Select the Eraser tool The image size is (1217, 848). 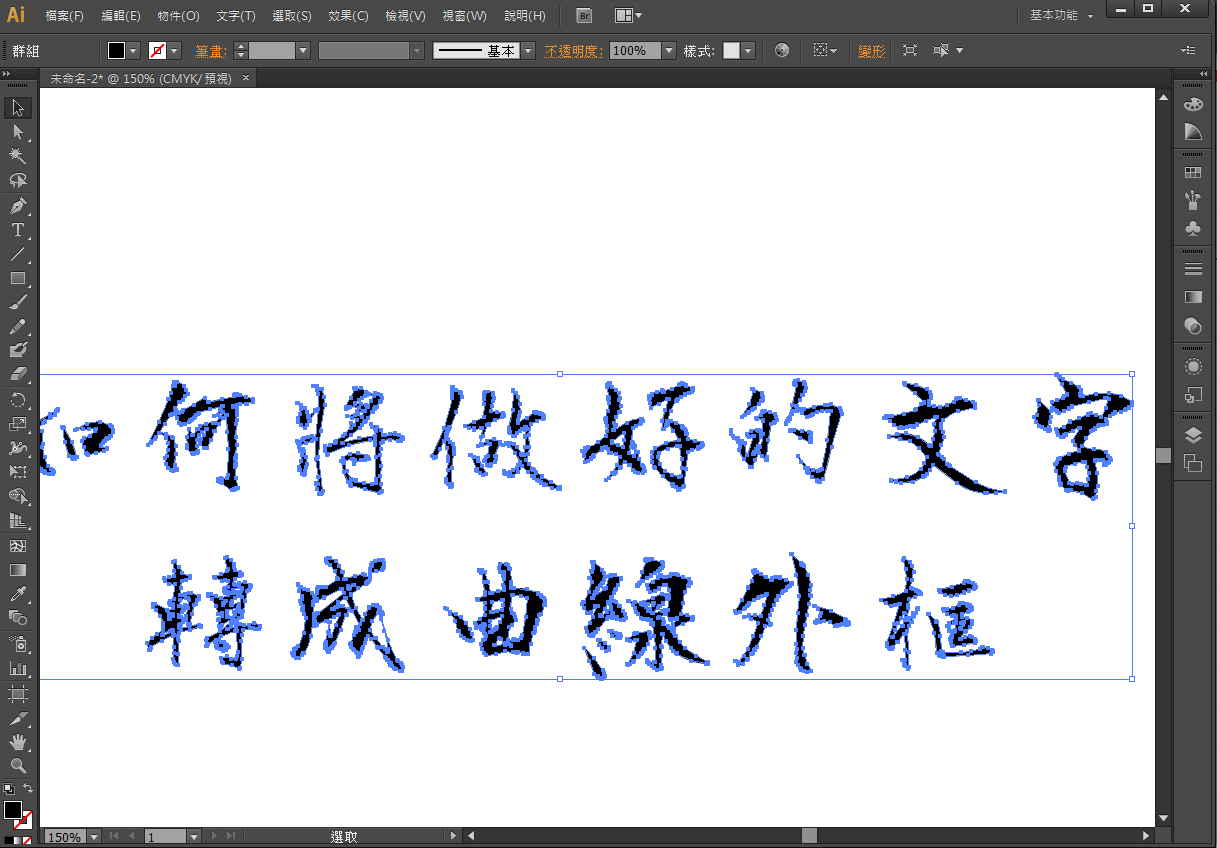(x=18, y=375)
